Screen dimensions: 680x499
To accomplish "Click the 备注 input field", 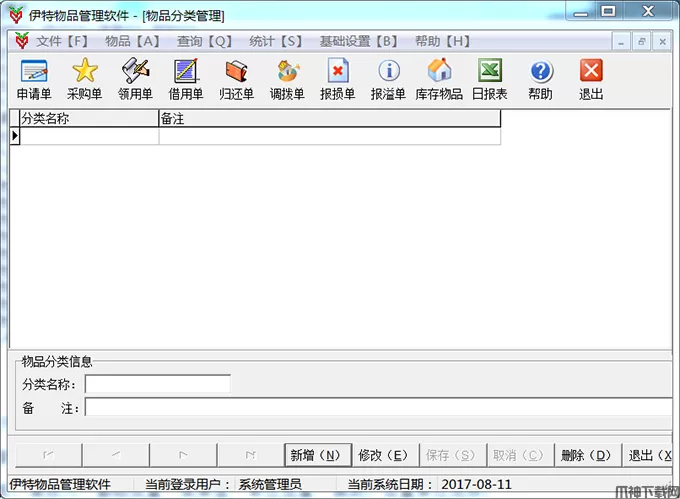I will pyautogui.click(x=378, y=407).
